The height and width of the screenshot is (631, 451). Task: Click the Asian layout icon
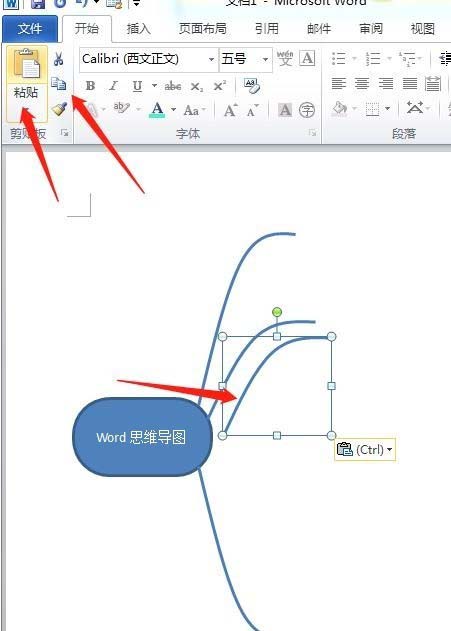[x=414, y=108]
